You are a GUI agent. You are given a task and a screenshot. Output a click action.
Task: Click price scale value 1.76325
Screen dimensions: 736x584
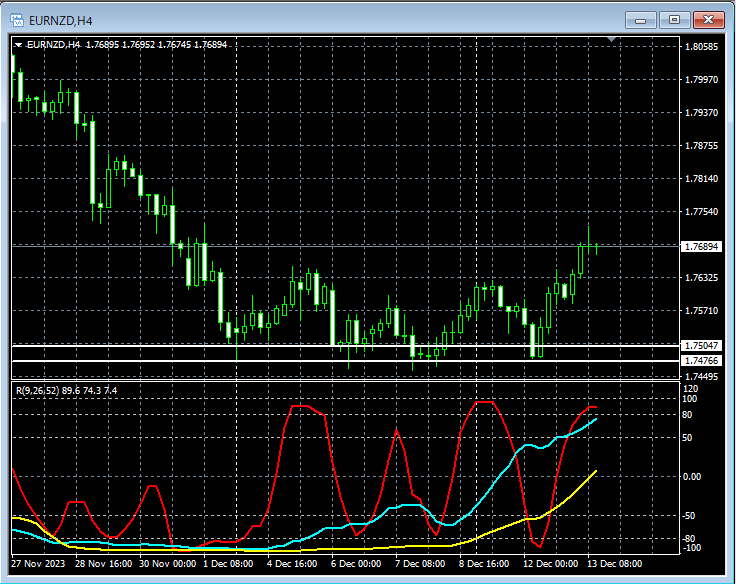coord(701,278)
